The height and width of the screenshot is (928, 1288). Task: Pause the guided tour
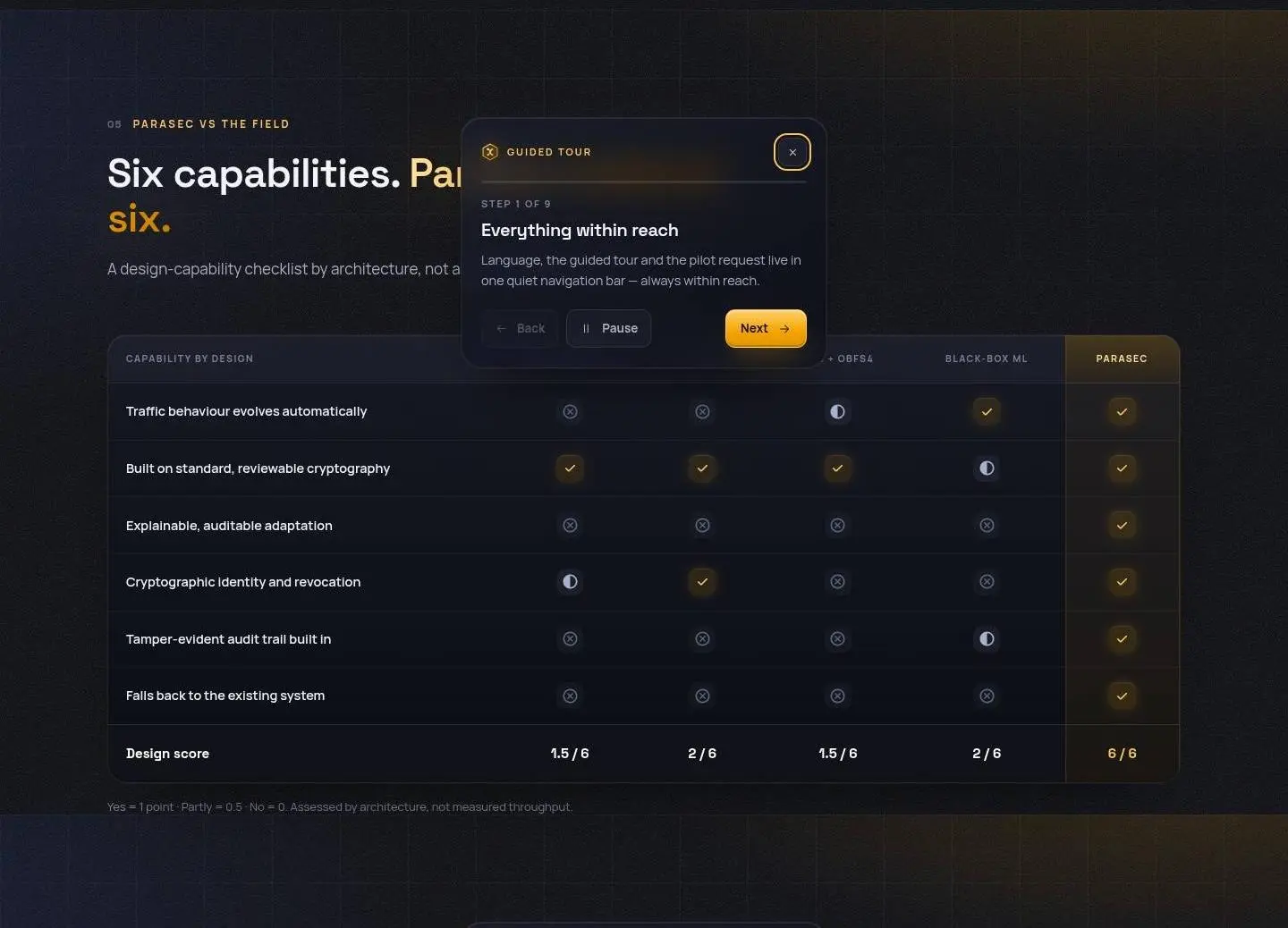click(x=608, y=328)
